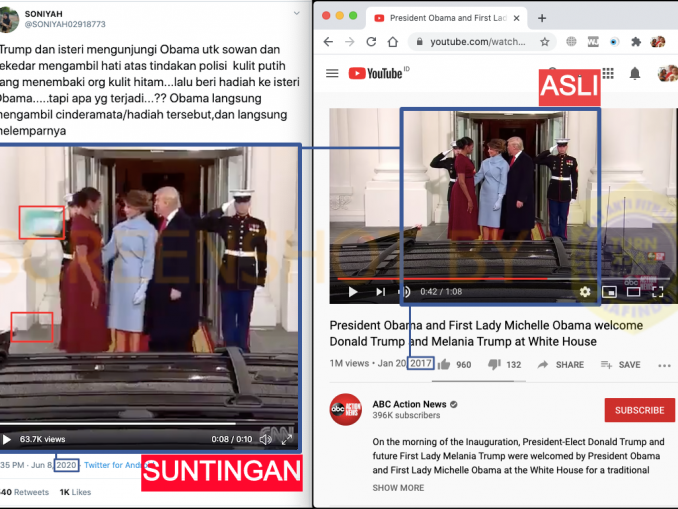
Task: Open the browser profile avatar
Action: 658,42
